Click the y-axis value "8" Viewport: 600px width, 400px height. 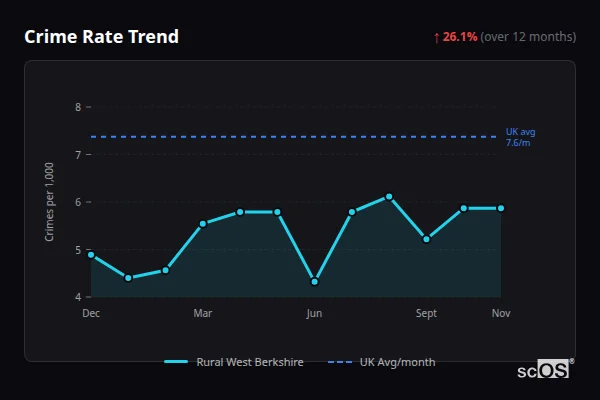point(78,107)
